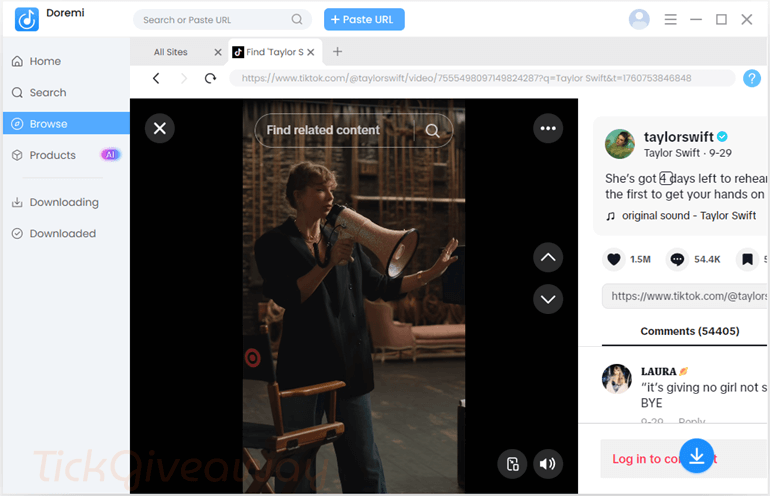Open the three-dot more options menu
The image size is (770, 496).
click(548, 128)
